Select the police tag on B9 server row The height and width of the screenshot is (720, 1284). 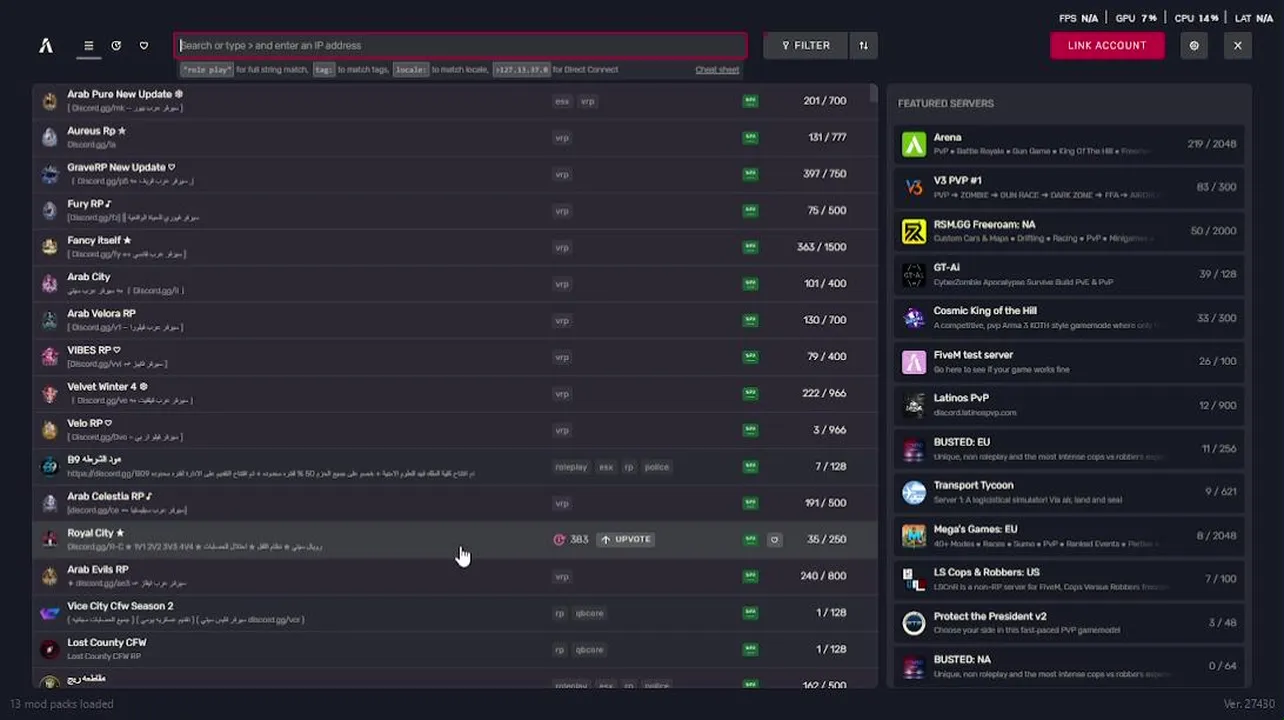pyautogui.click(x=657, y=467)
